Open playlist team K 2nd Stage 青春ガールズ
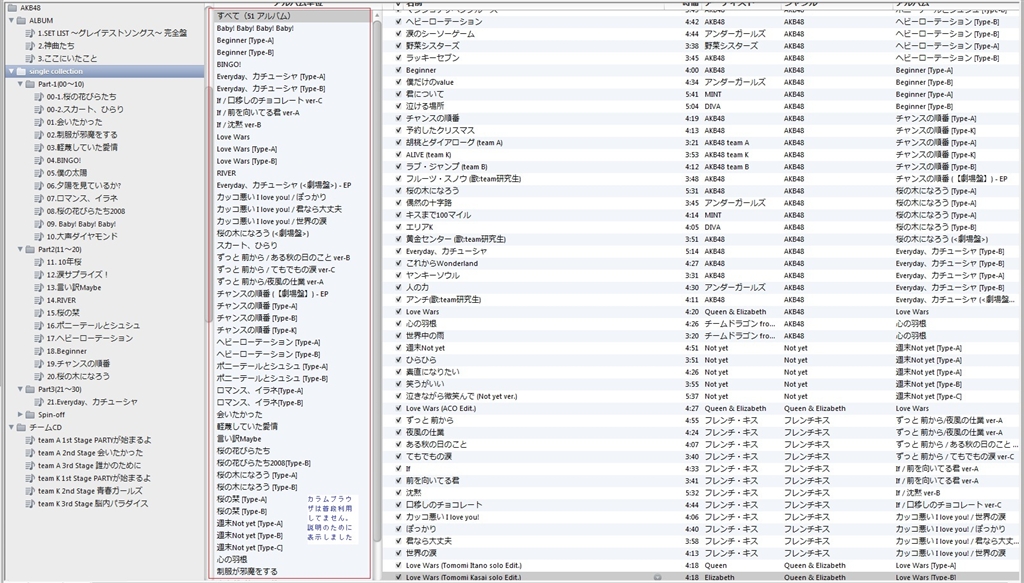 89,491
